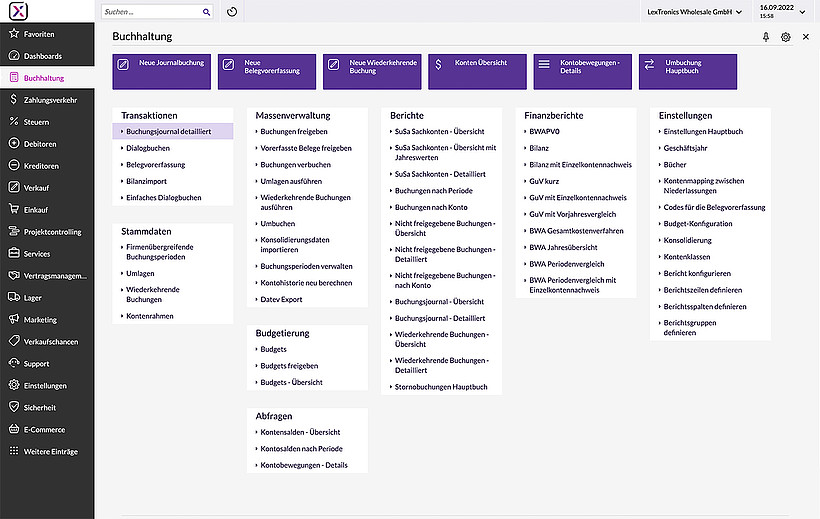This screenshot has width=820, height=519.
Task: Open page settings gear icon top right
Action: coord(785,37)
